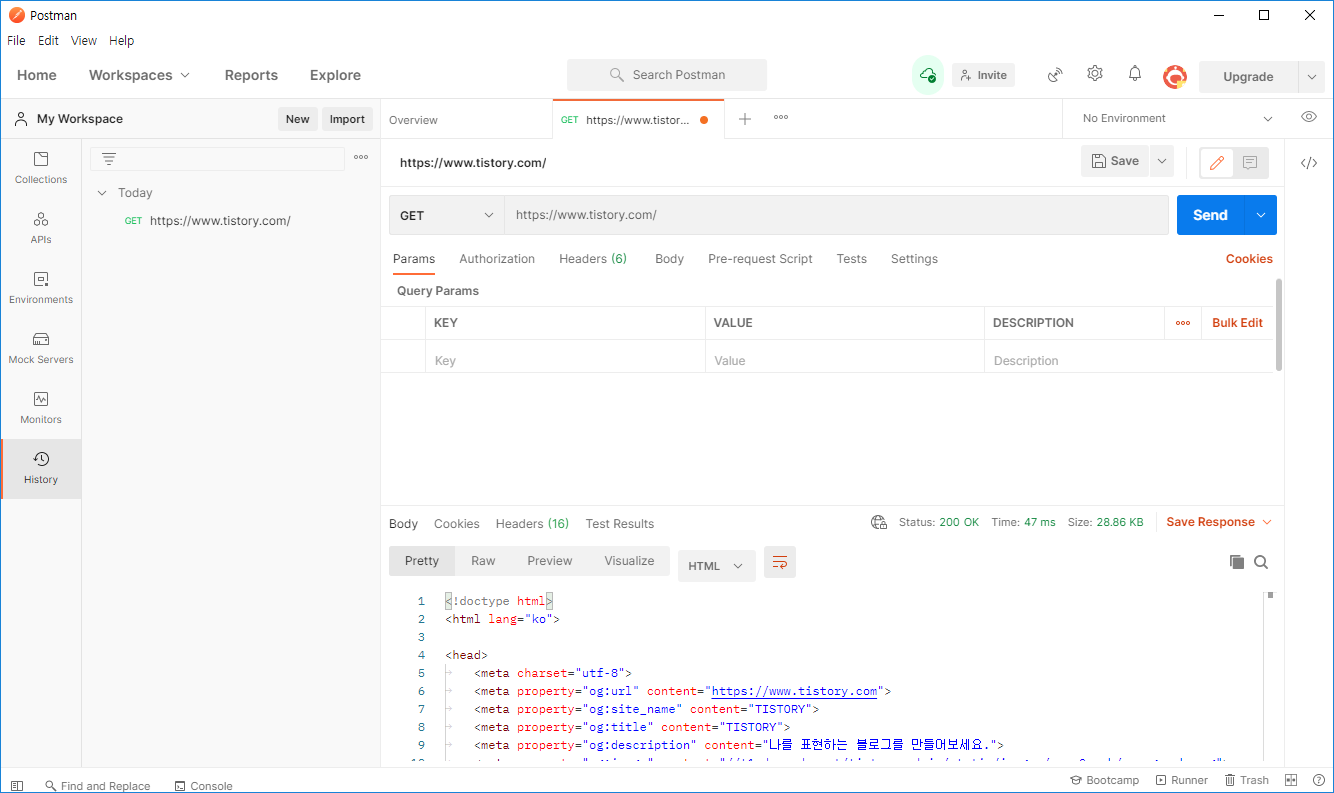Toggle the response line wrap icon
The height and width of the screenshot is (793, 1334).
[x=780, y=563]
